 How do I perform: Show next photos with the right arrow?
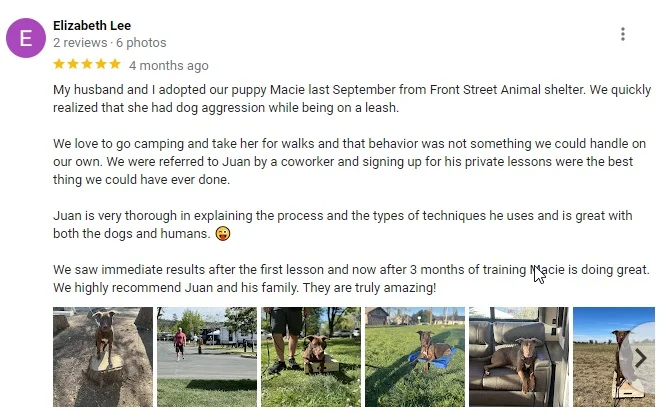point(640,357)
